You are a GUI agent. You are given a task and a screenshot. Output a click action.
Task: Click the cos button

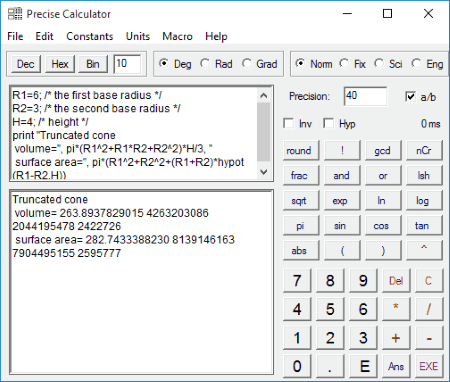(x=383, y=226)
